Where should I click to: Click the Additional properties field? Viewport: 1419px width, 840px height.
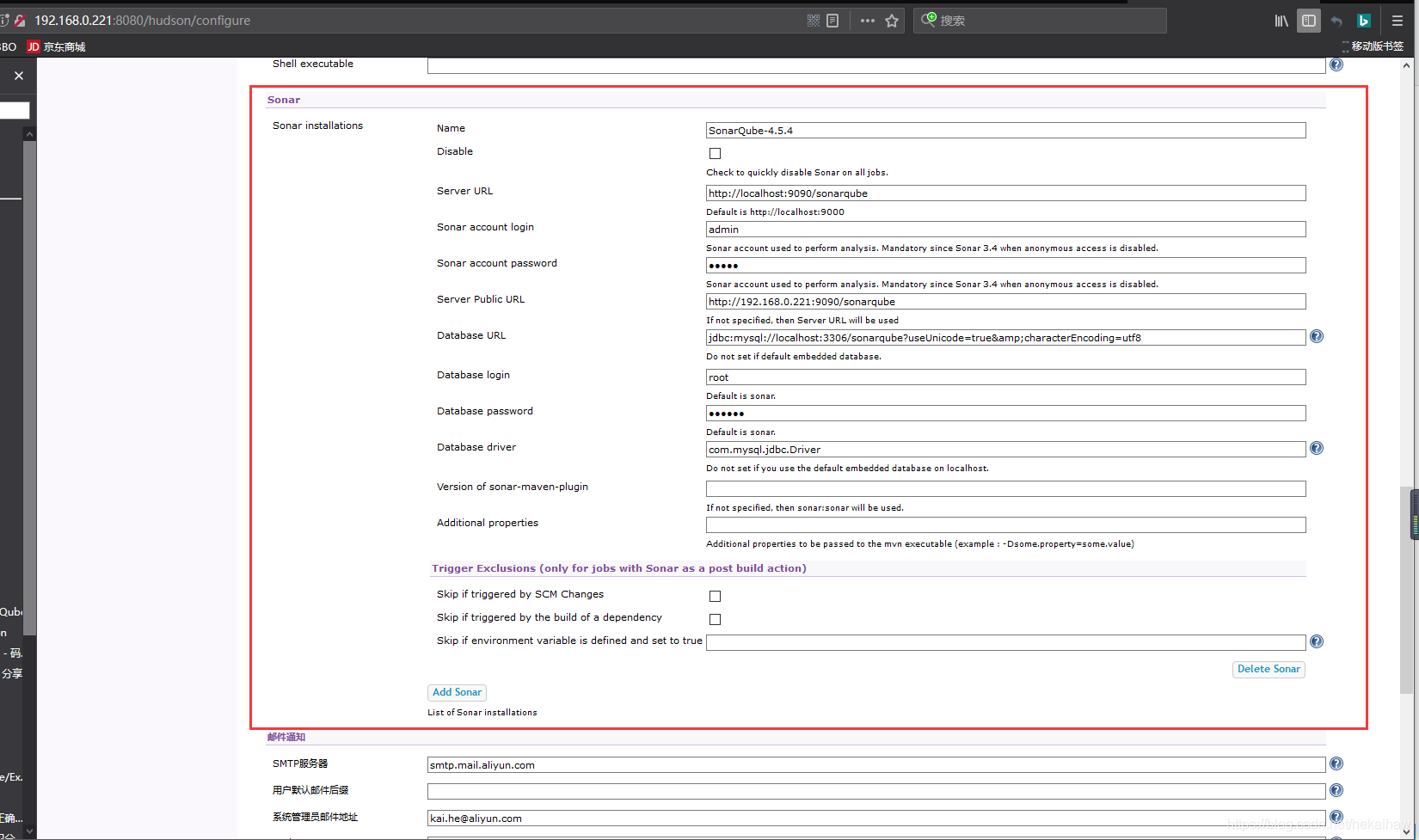(x=1005, y=525)
